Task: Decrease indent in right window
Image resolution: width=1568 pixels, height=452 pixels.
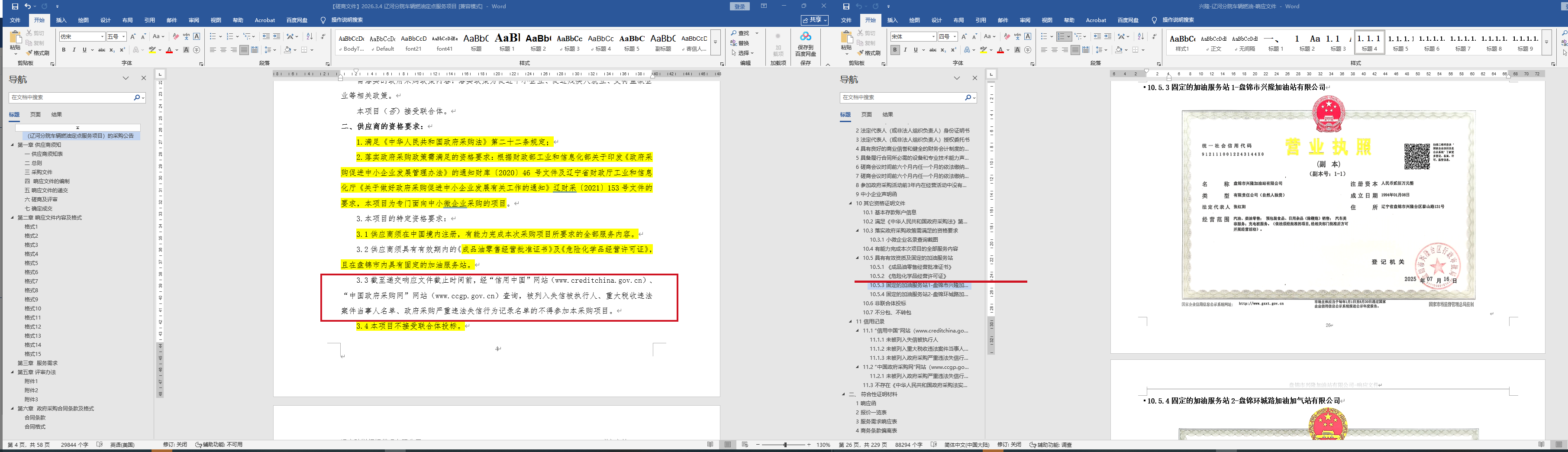Action: [x=1097, y=36]
